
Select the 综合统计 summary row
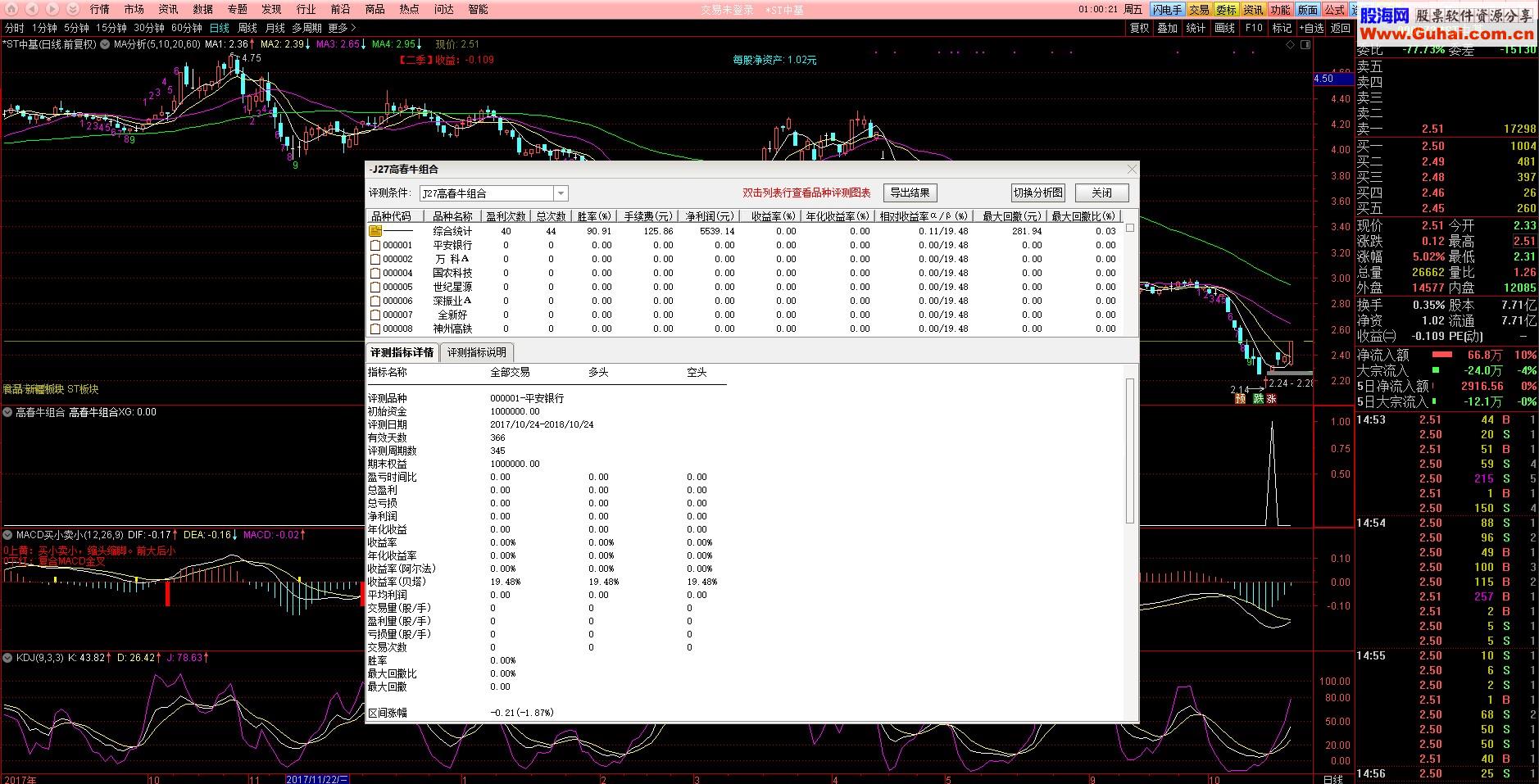743,231
